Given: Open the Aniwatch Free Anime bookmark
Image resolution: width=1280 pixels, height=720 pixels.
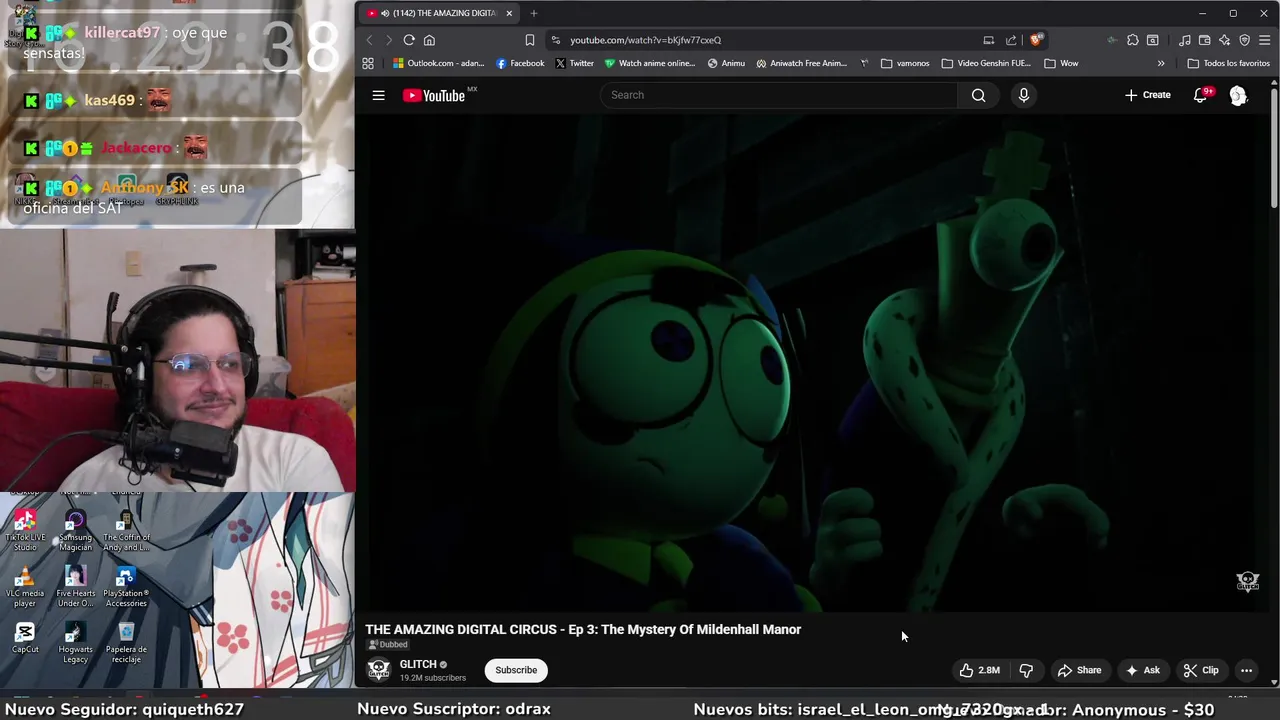Looking at the screenshot, I should pos(801,63).
